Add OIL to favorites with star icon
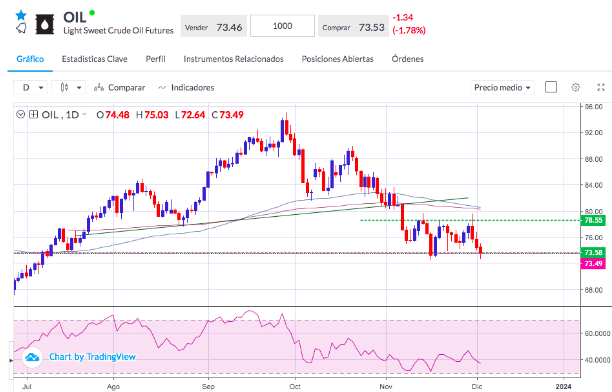Viewport: 612px width, 392px height. tap(21, 15)
